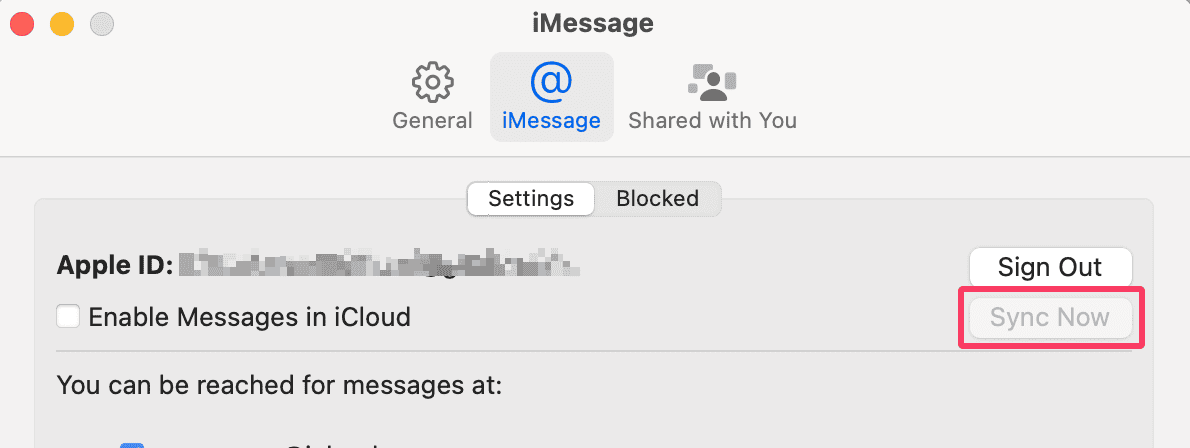Screen dimensions: 1190x448
Task: Close the window with the red button
Action: 22,24
